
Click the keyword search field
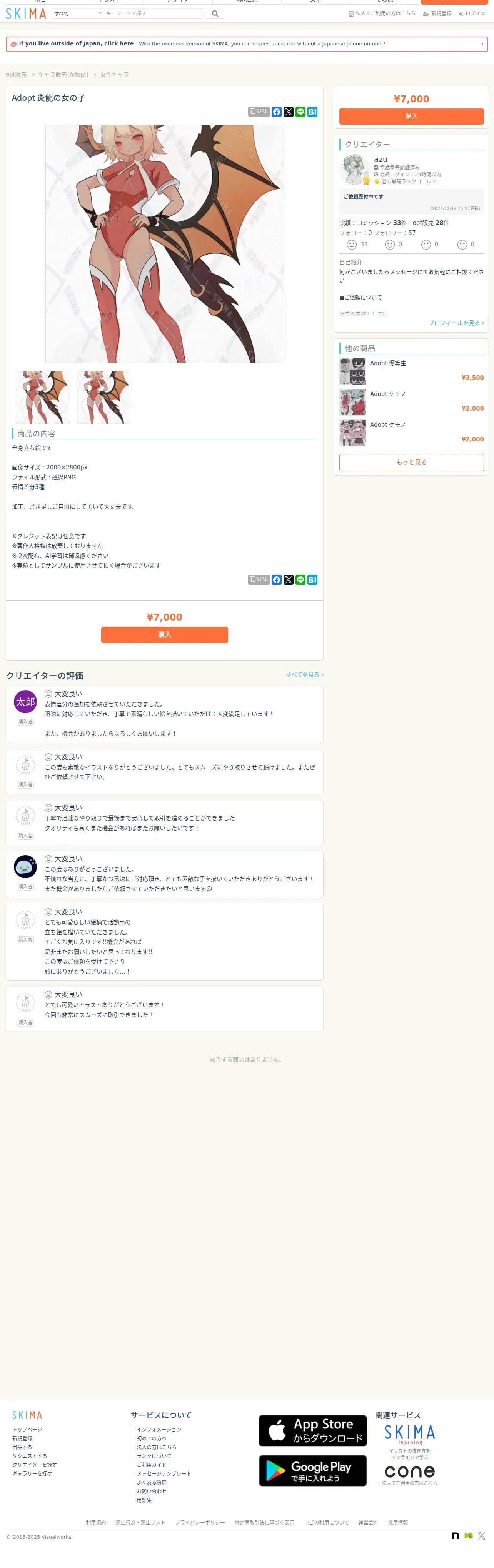coord(154,13)
